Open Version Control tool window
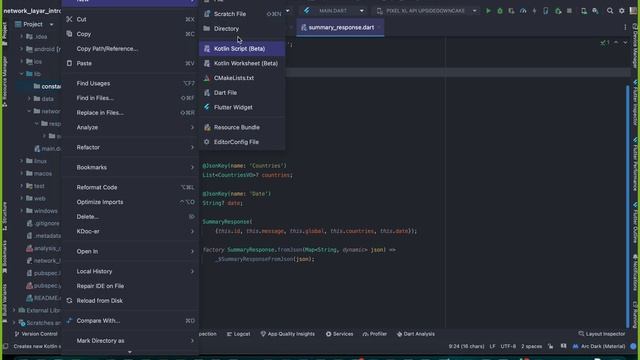Image resolution: width=640 pixels, height=360 pixels. (x=36, y=334)
